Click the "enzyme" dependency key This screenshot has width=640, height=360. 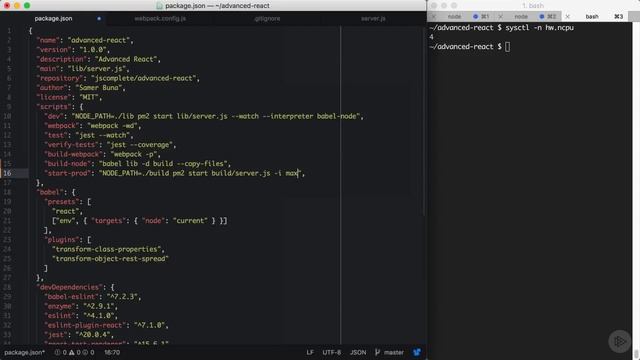pos(60,306)
